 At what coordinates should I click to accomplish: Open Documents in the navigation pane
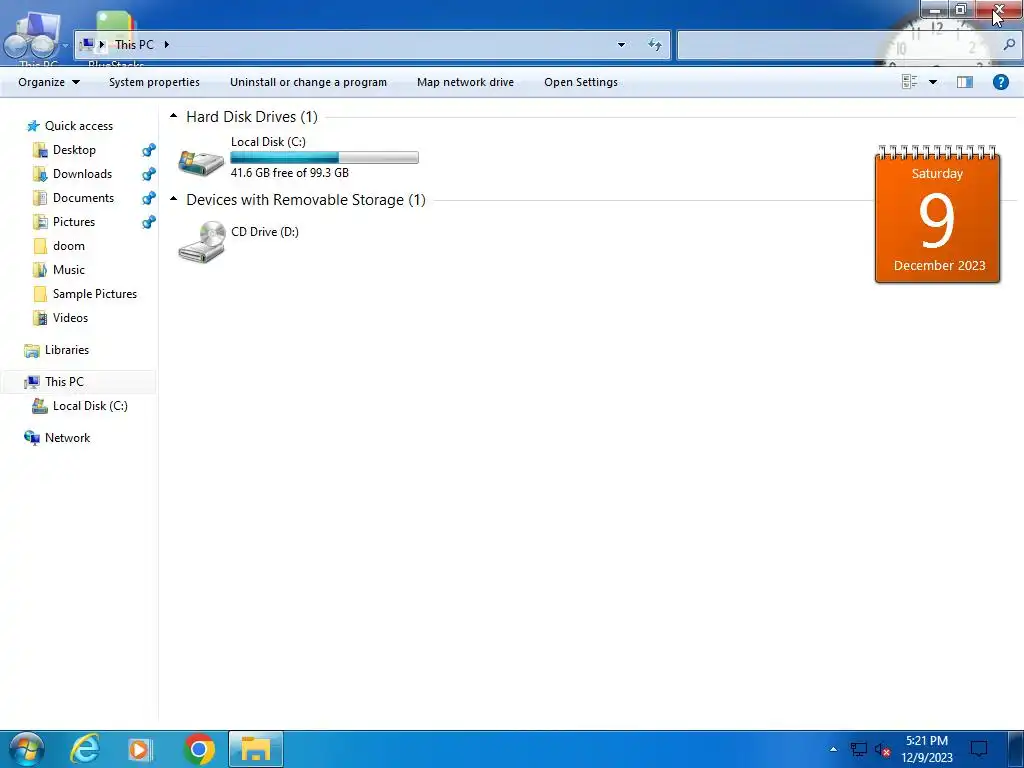pyautogui.click(x=83, y=198)
